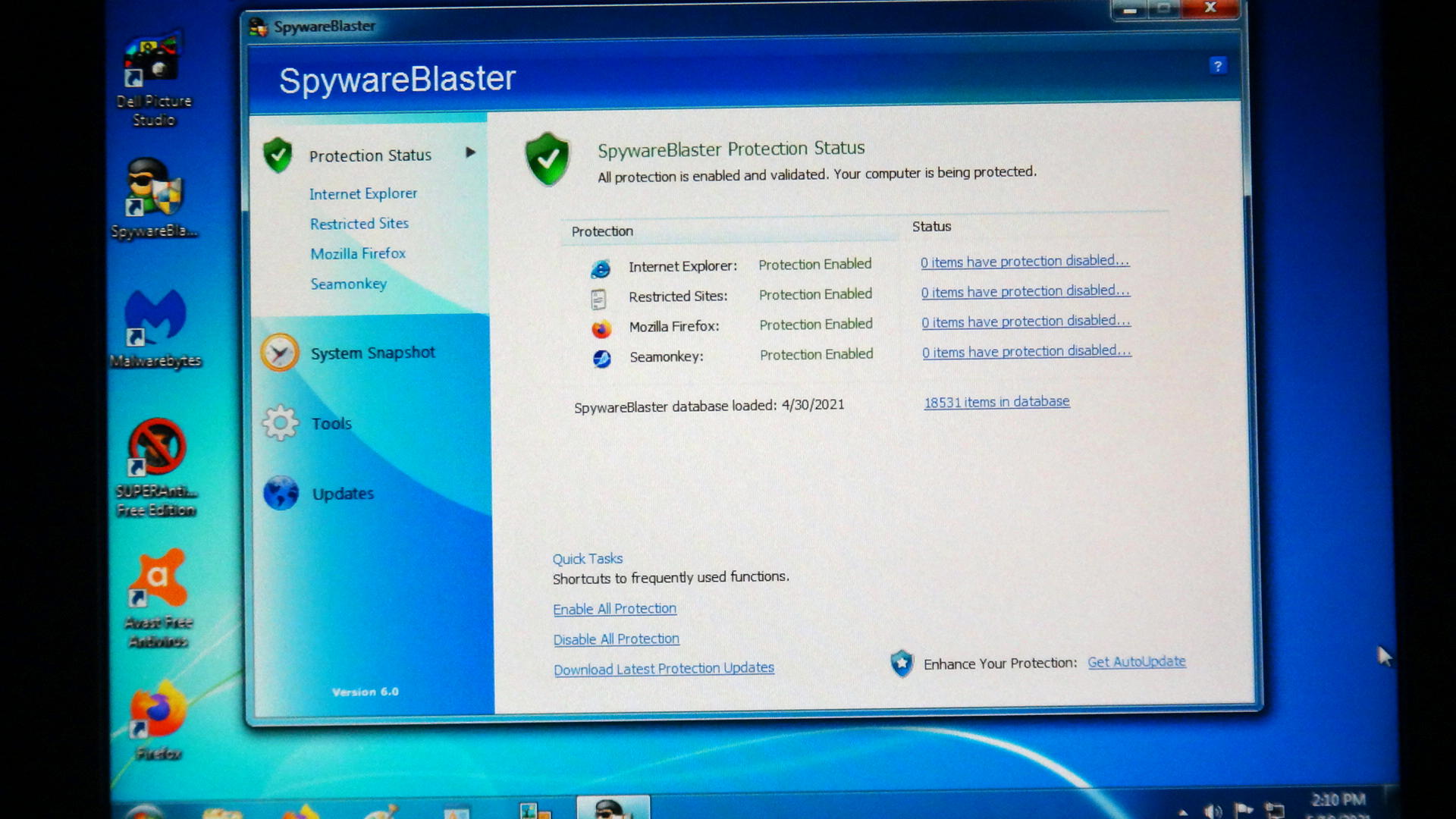Open Mozilla Firefox disabled items link
The image size is (1456, 819).
pyautogui.click(x=1026, y=322)
